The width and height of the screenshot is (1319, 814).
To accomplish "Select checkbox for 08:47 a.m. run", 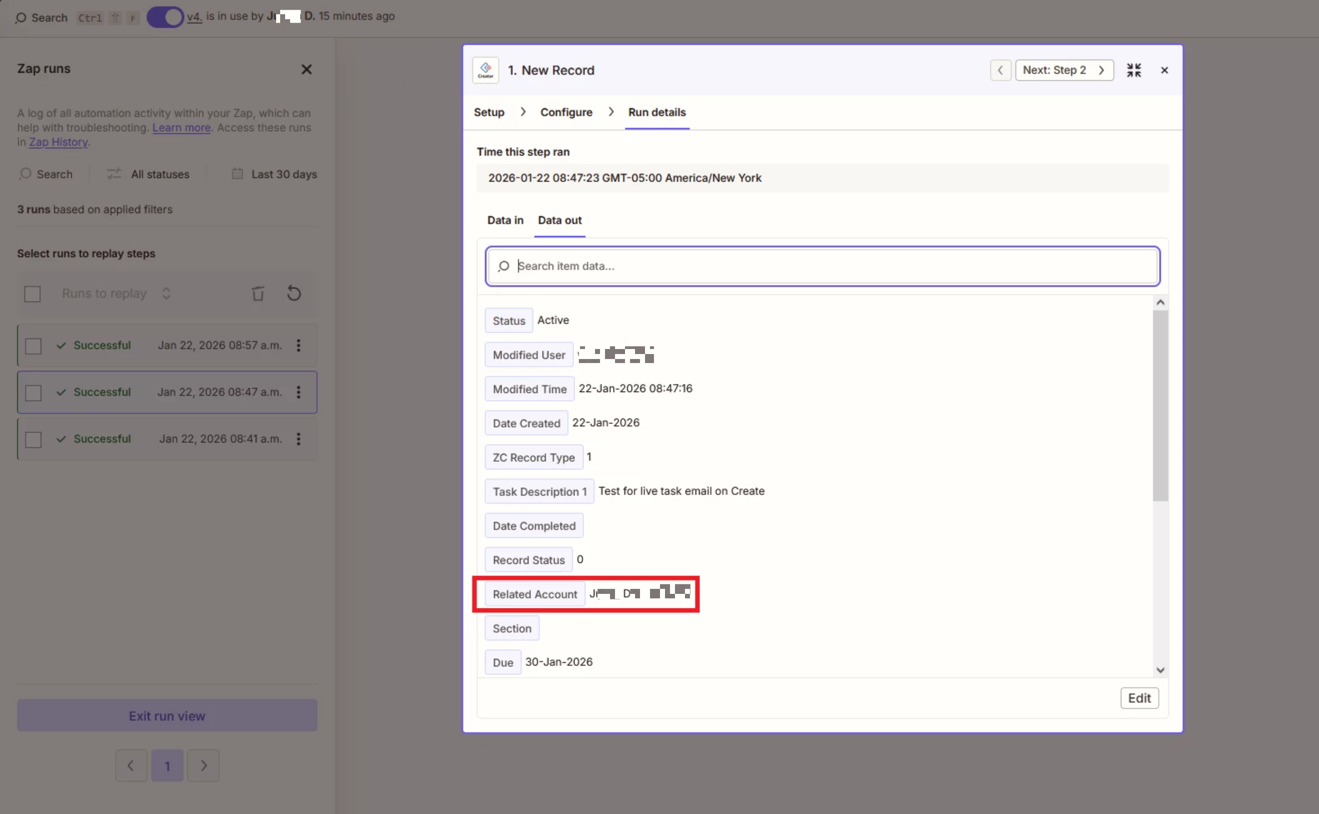I will [33, 393].
